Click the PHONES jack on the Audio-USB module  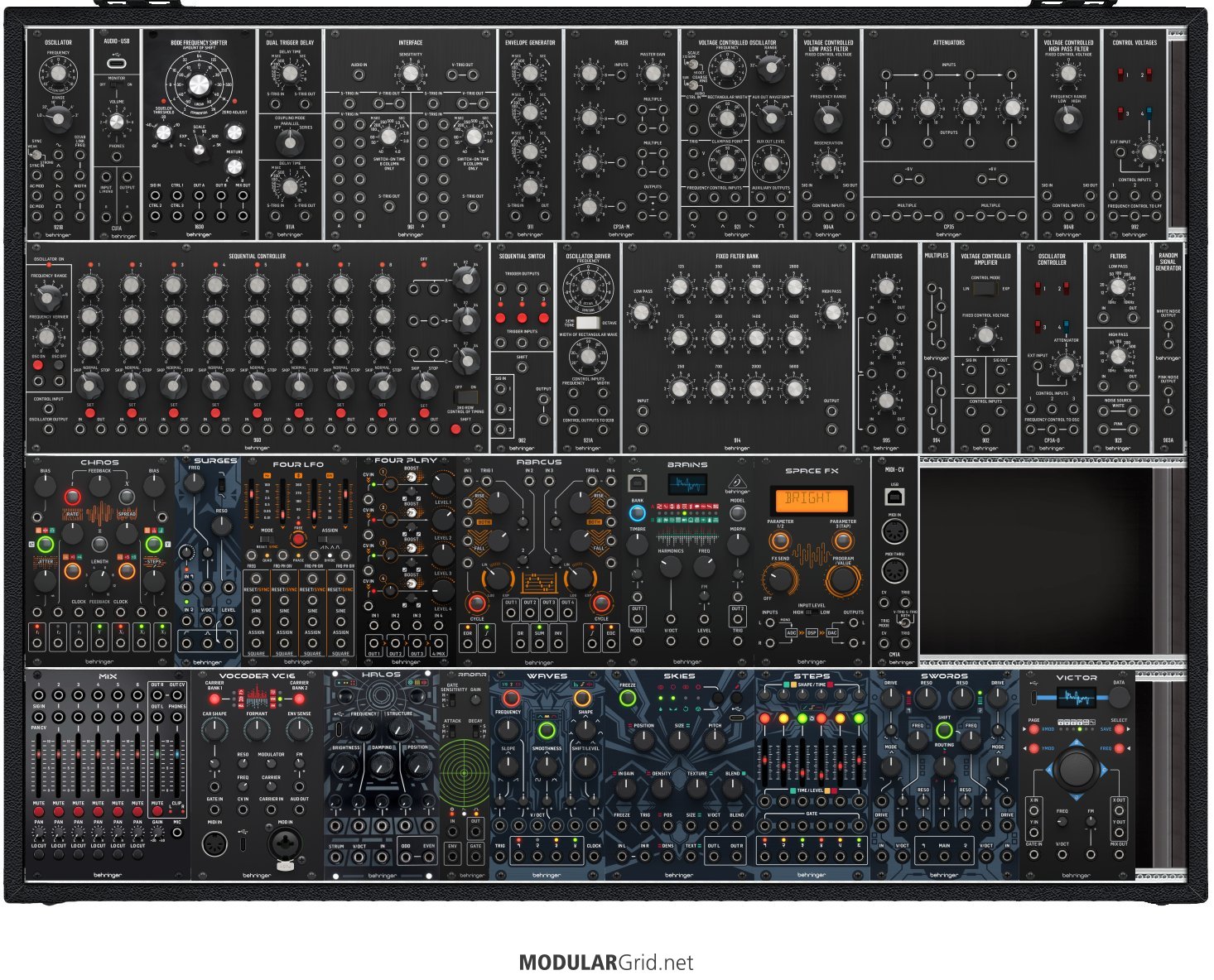[x=116, y=156]
